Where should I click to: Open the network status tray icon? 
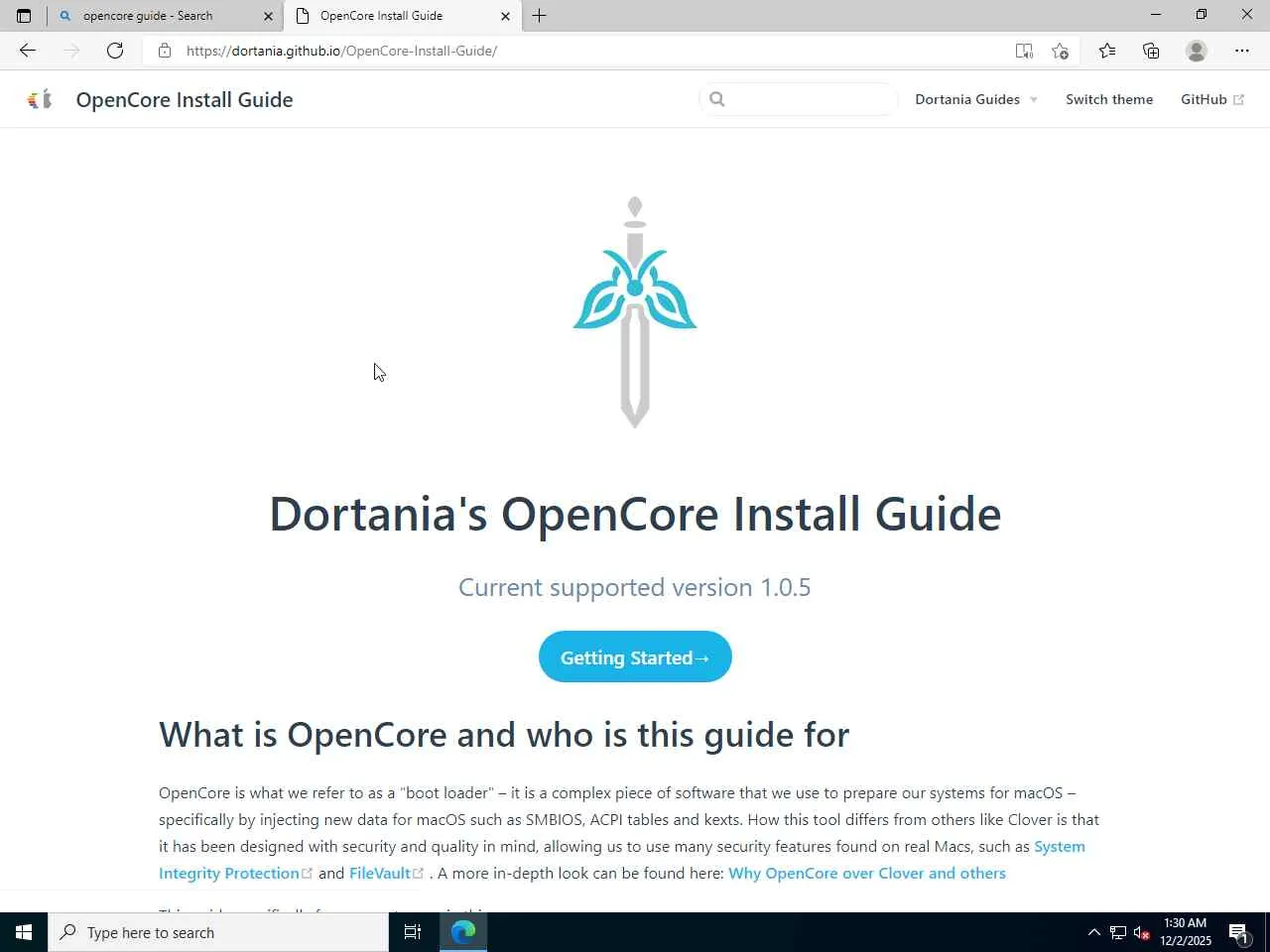pyautogui.click(x=1118, y=932)
